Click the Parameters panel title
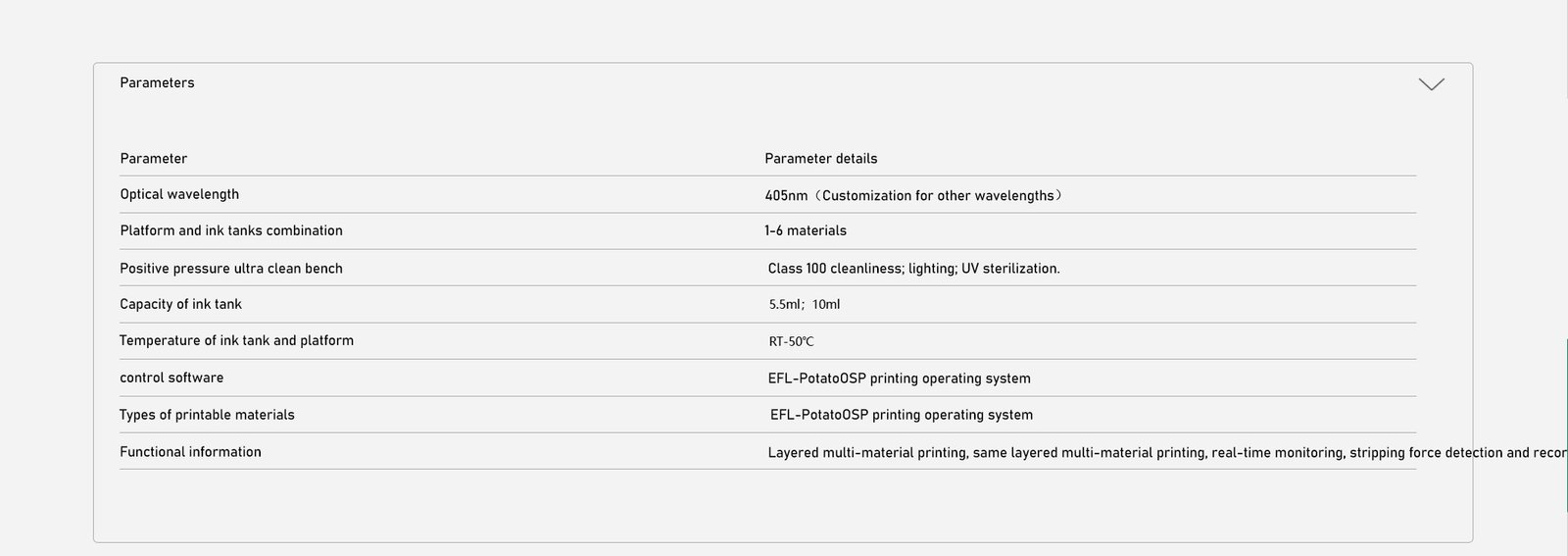Image resolution: width=1568 pixels, height=556 pixels. [x=157, y=83]
